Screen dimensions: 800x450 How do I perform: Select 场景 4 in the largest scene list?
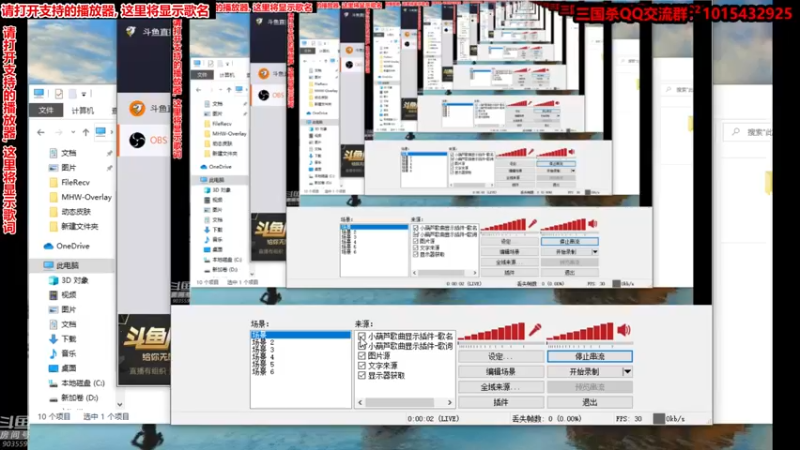pos(263,357)
